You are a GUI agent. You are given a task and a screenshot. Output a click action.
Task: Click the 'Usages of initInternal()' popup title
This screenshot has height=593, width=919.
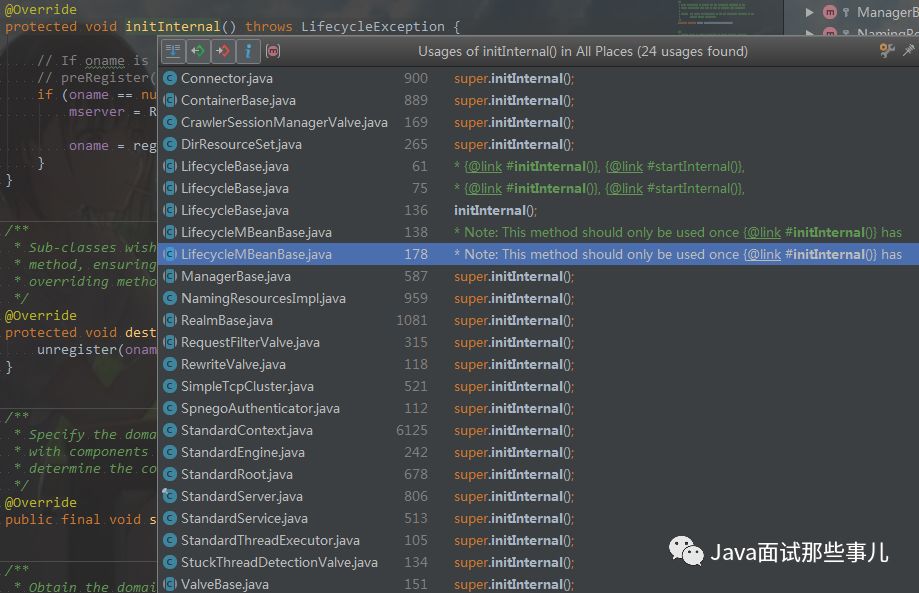coord(583,52)
